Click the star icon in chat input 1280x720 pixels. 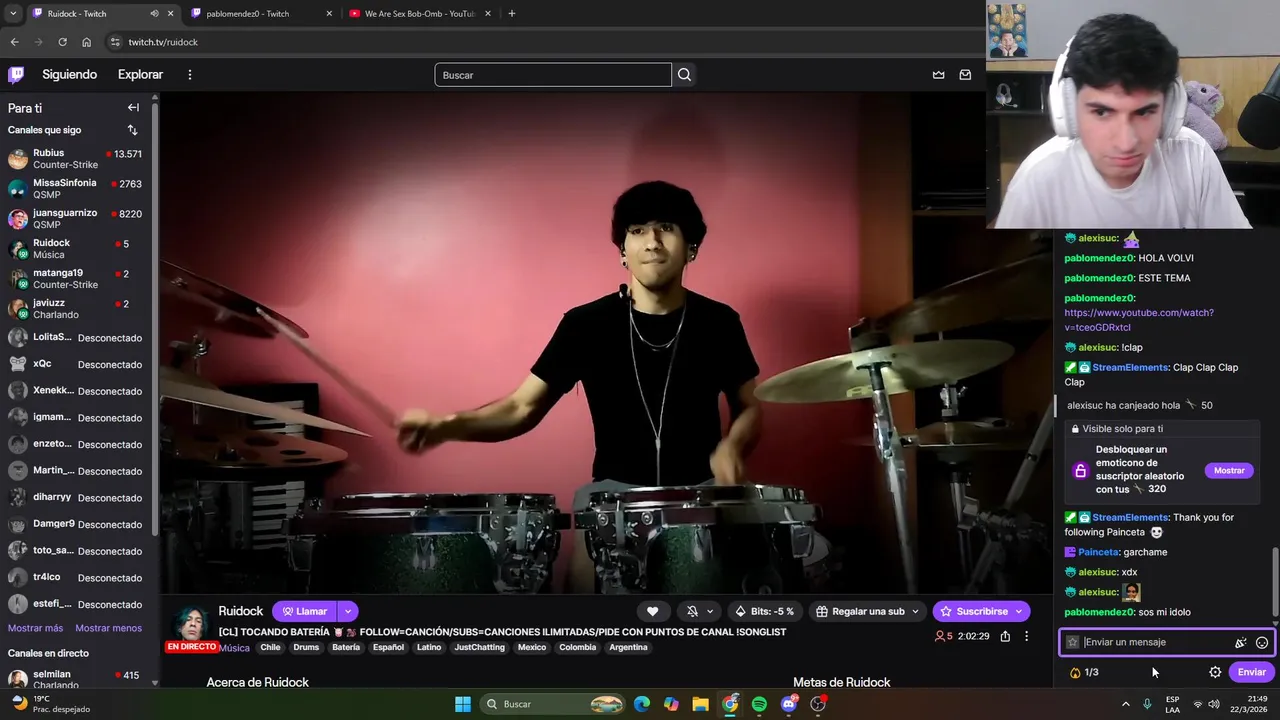point(1073,642)
